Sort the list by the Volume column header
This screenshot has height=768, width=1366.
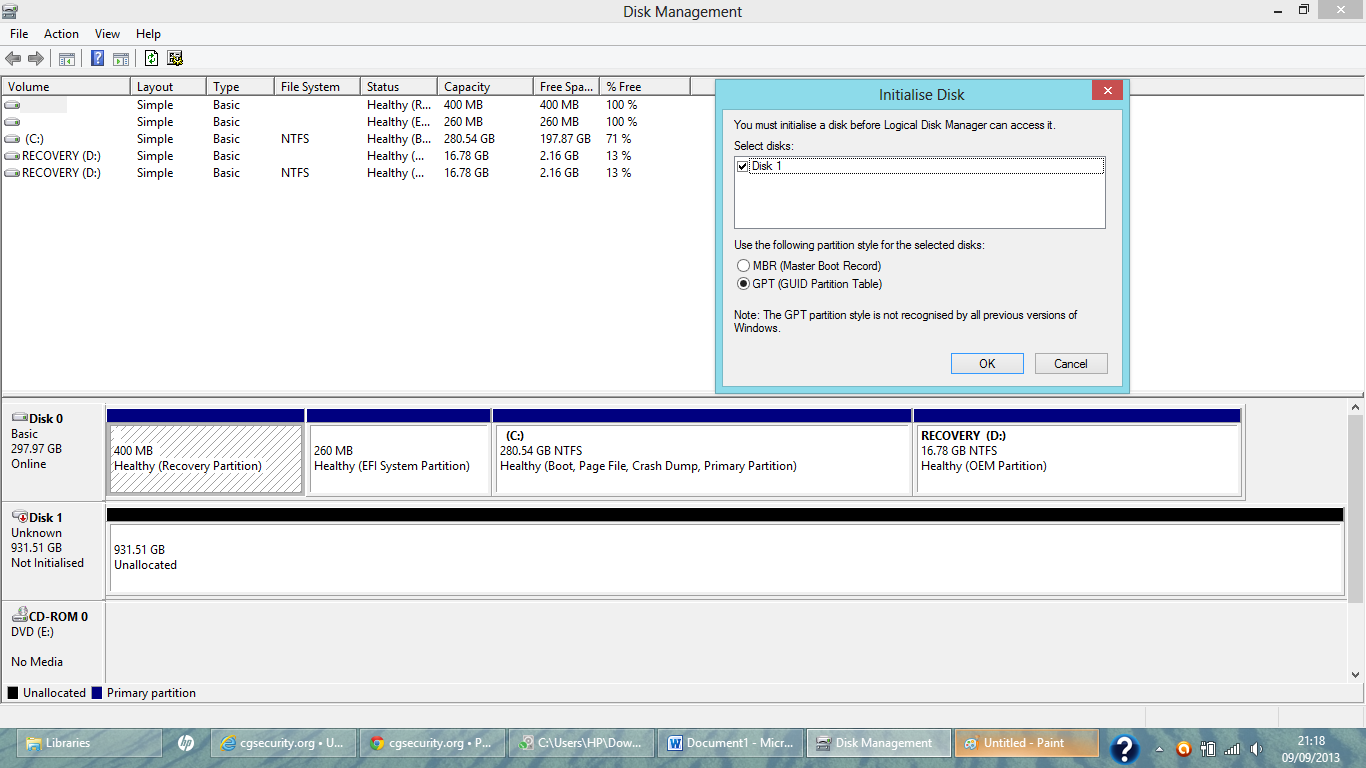[66, 87]
